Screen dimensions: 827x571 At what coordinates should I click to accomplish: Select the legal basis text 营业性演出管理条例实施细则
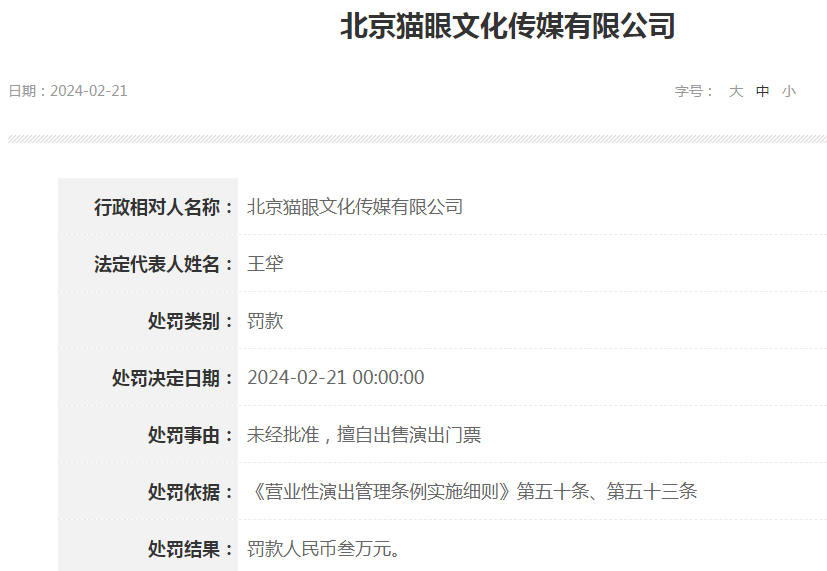pyautogui.click(x=381, y=491)
